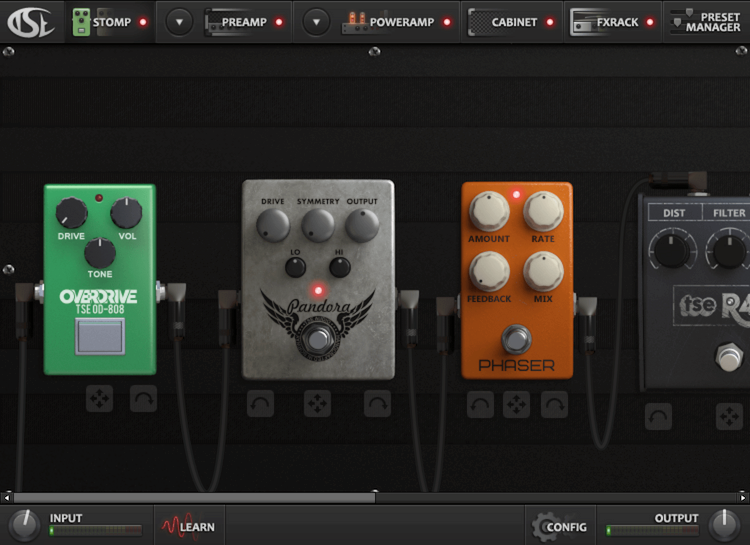Viewport: 750px width, 545px height.
Task: Click swap-right arrow under Pandora pedal
Action: point(377,404)
